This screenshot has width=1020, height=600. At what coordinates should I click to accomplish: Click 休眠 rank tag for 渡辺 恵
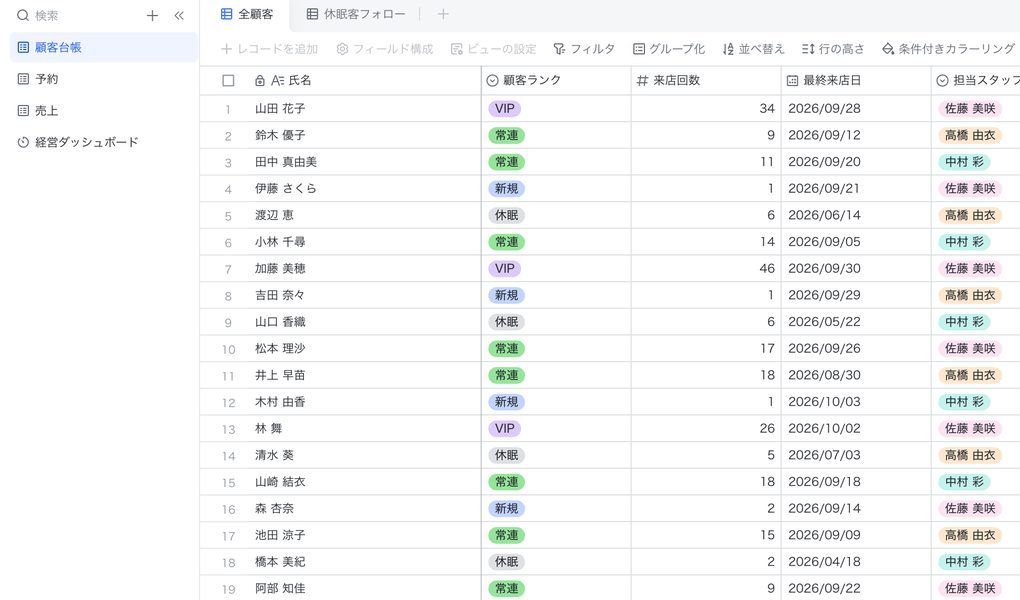coord(507,215)
